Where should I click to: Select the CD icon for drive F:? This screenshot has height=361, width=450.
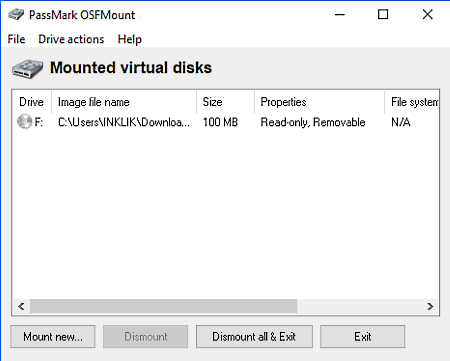[x=25, y=122]
